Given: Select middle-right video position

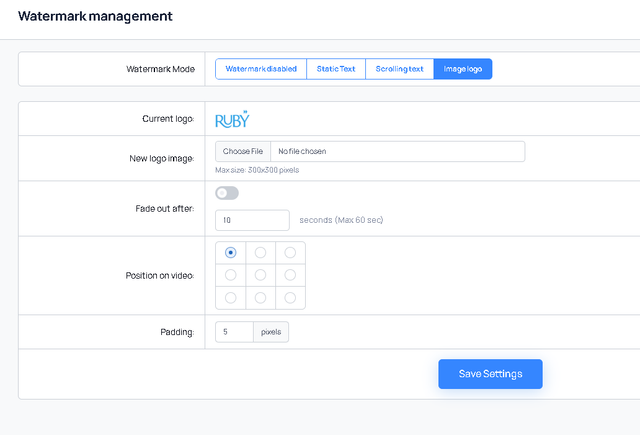Looking at the screenshot, I should [290, 275].
